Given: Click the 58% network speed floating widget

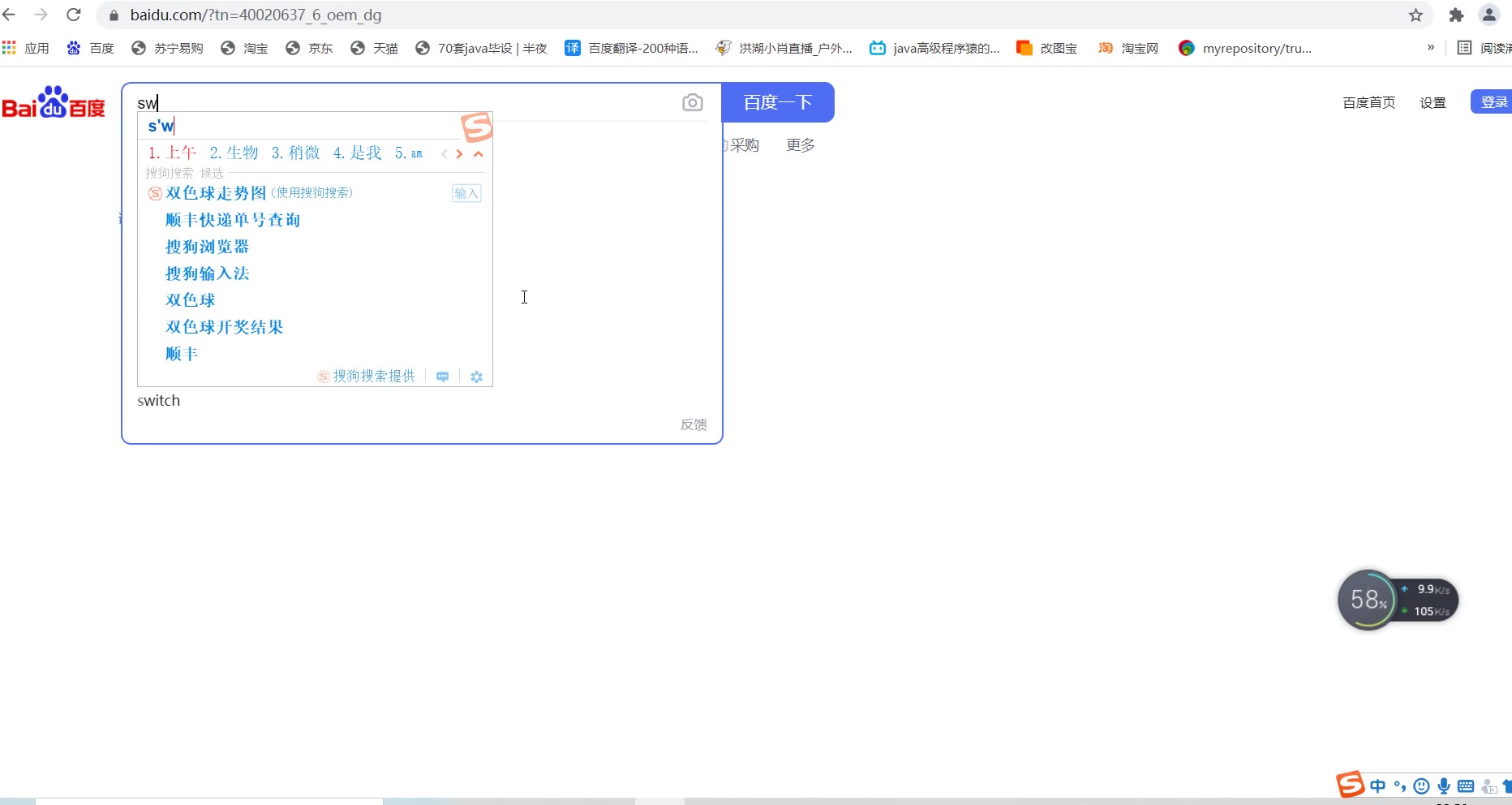Looking at the screenshot, I should click(1368, 601).
